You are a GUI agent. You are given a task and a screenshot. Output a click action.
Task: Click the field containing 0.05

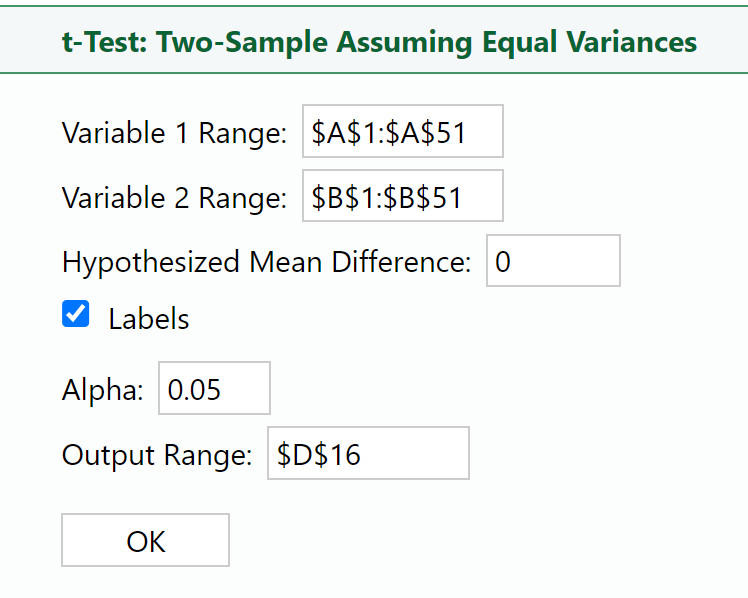coord(214,388)
